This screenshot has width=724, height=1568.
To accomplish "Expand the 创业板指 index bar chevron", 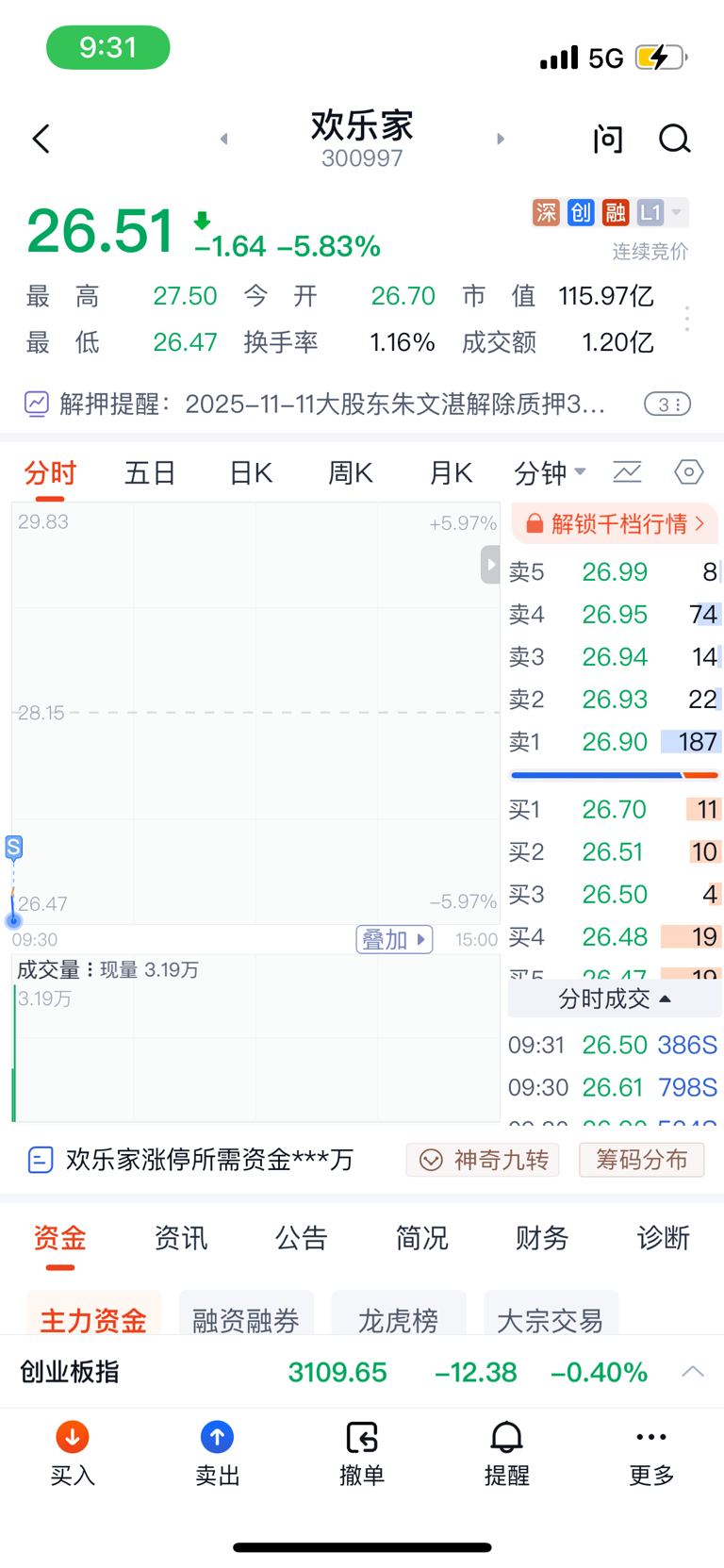I will pos(693,1372).
